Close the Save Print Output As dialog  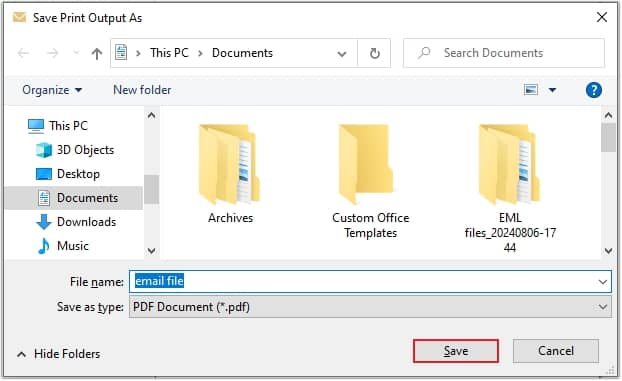pos(602,17)
